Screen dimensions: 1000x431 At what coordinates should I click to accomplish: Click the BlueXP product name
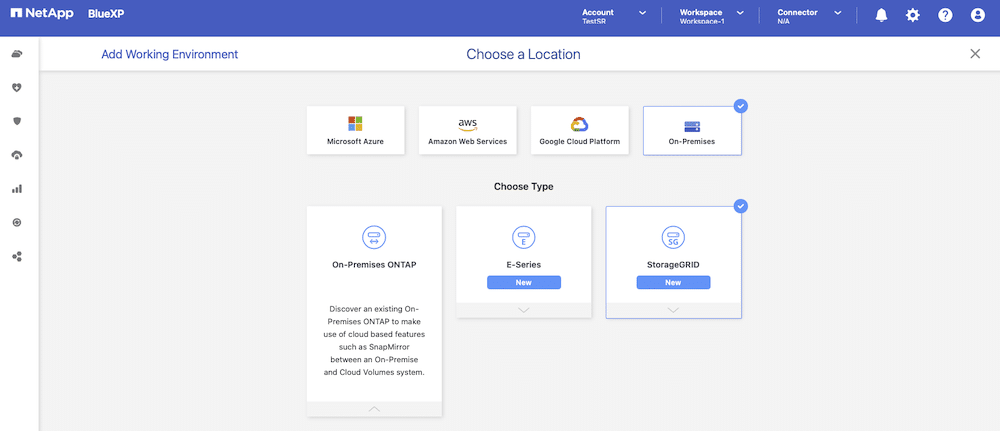(x=106, y=13)
